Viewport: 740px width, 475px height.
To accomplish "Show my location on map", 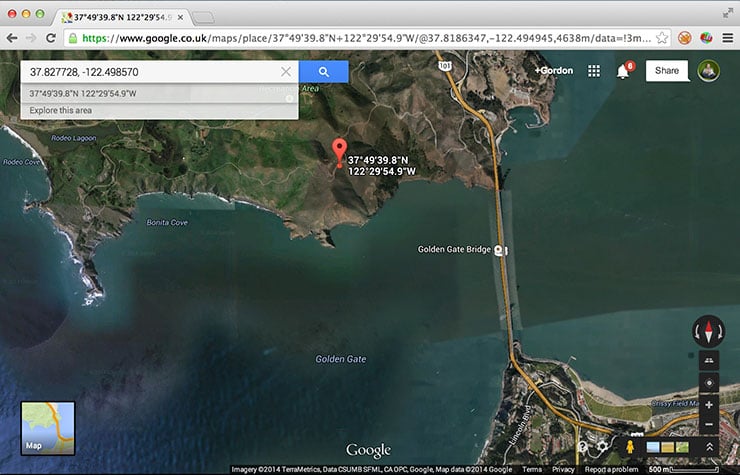I will (x=709, y=383).
